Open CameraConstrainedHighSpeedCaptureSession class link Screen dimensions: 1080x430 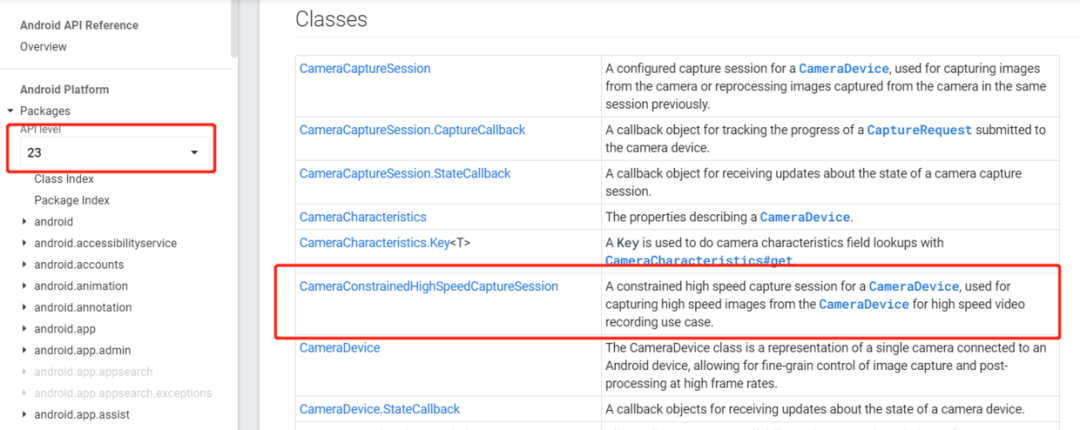(x=429, y=286)
